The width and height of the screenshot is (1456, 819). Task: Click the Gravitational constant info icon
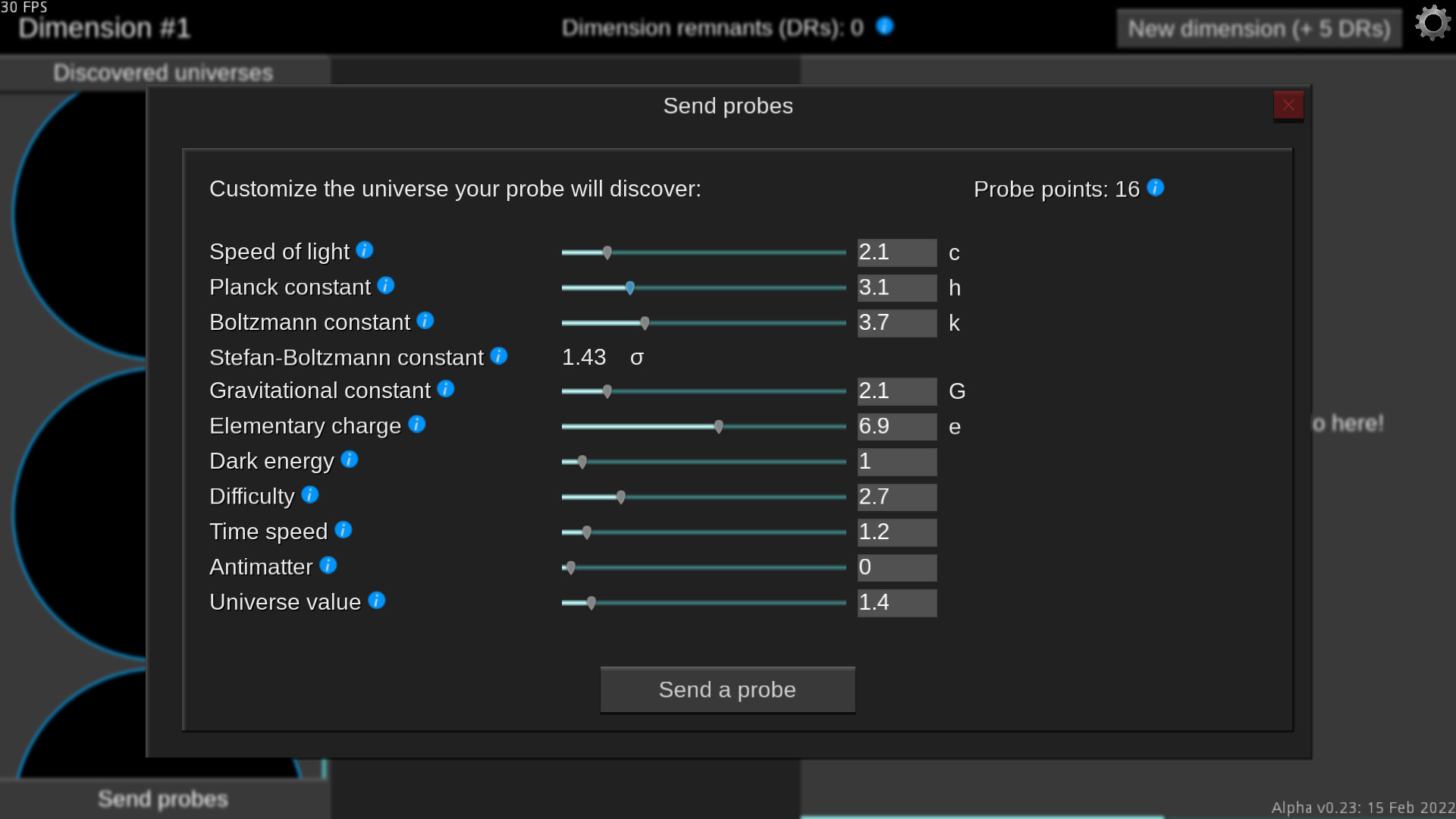(x=444, y=389)
